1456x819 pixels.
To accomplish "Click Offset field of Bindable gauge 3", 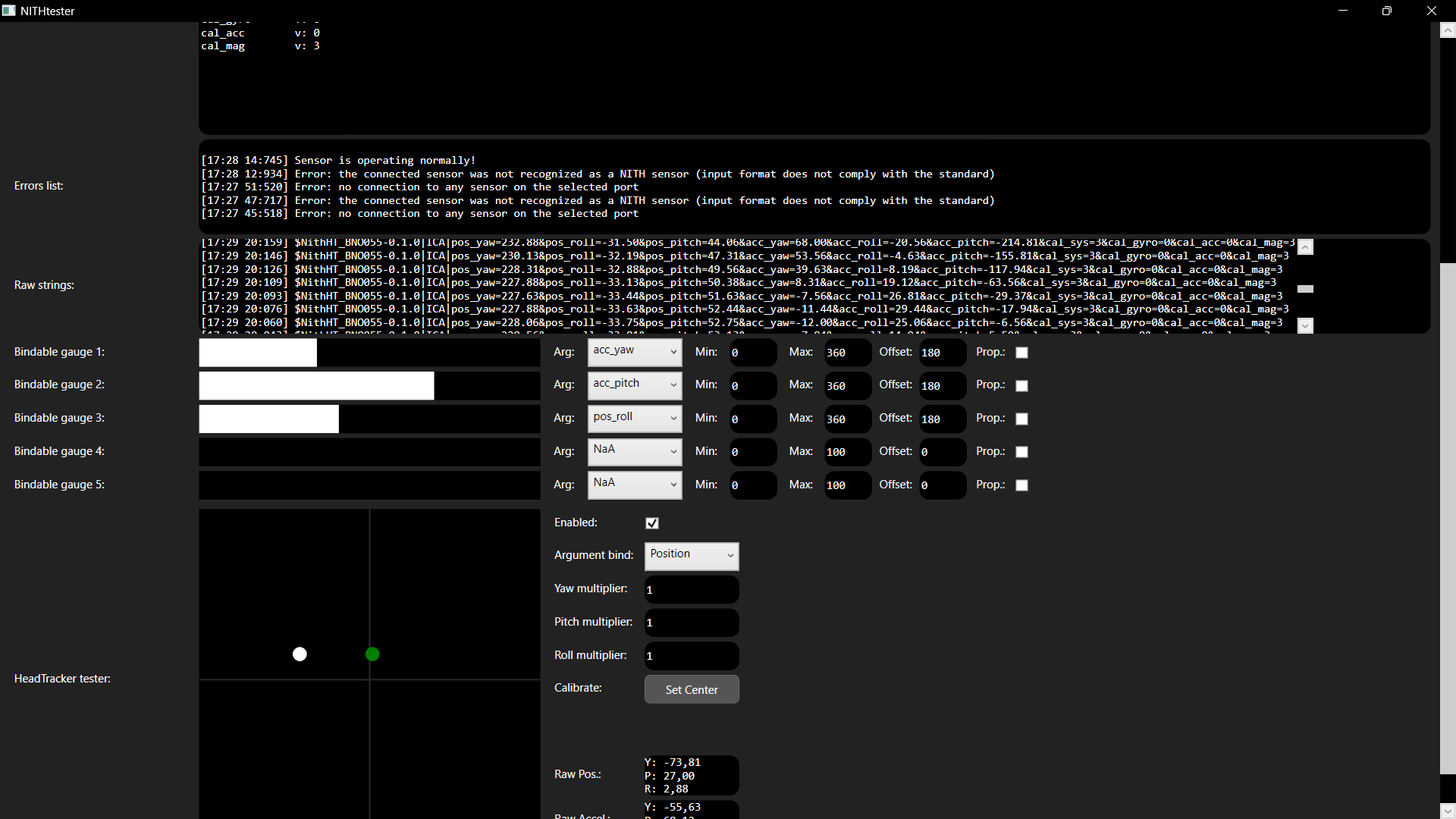I will pyautogui.click(x=943, y=419).
